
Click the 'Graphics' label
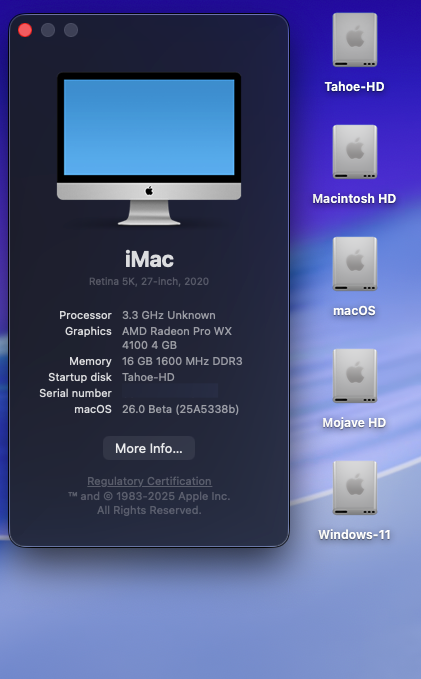pyautogui.click(x=88, y=331)
